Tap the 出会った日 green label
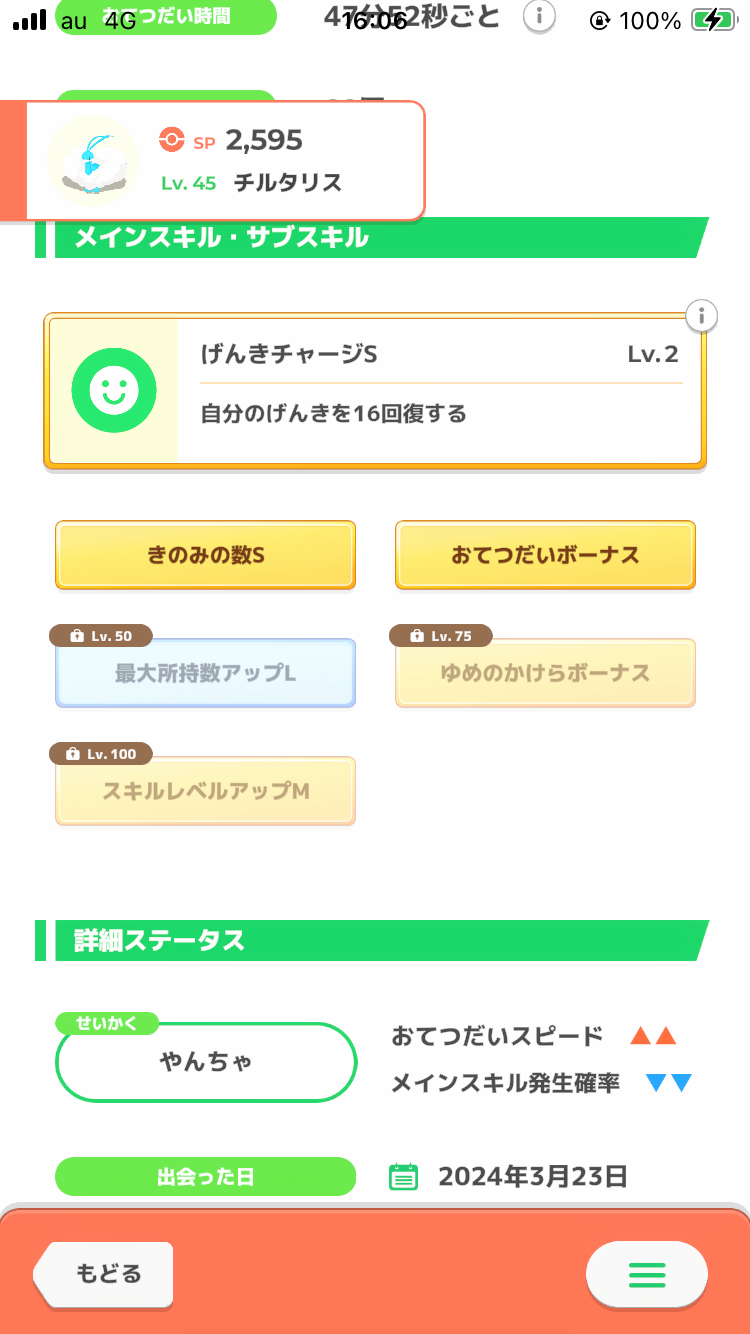This screenshot has width=750, height=1334. pos(205,1177)
